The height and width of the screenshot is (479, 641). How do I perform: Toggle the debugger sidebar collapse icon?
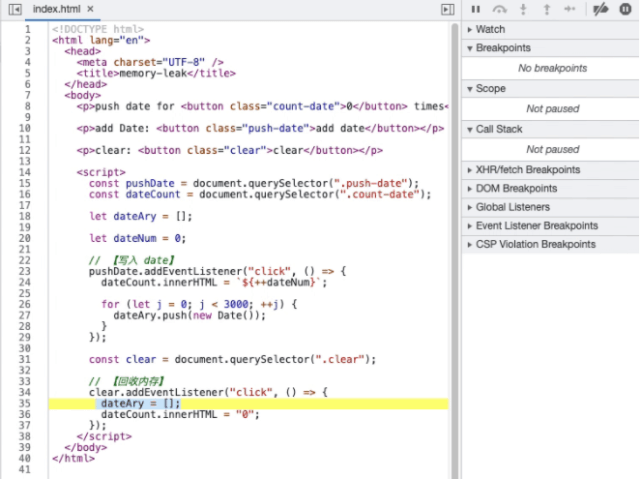click(x=448, y=9)
